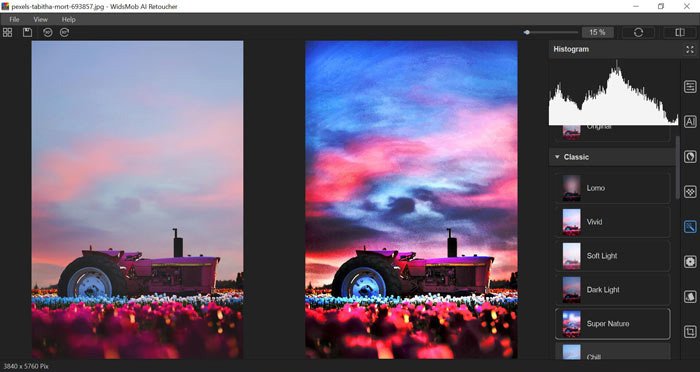Apply the Lomo filter preset

(x=612, y=188)
